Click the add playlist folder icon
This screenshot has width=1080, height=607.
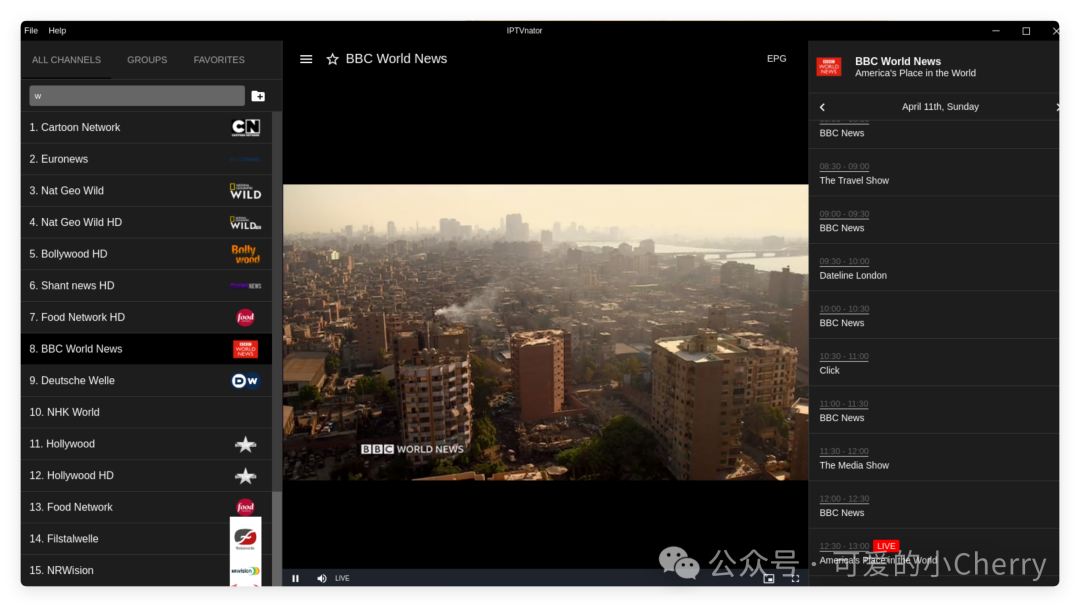(x=258, y=96)
